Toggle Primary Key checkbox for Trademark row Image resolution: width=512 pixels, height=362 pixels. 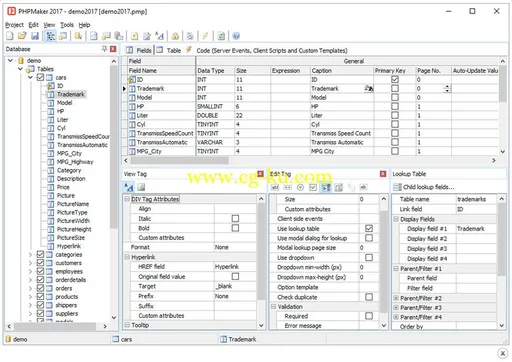point(395,88)
